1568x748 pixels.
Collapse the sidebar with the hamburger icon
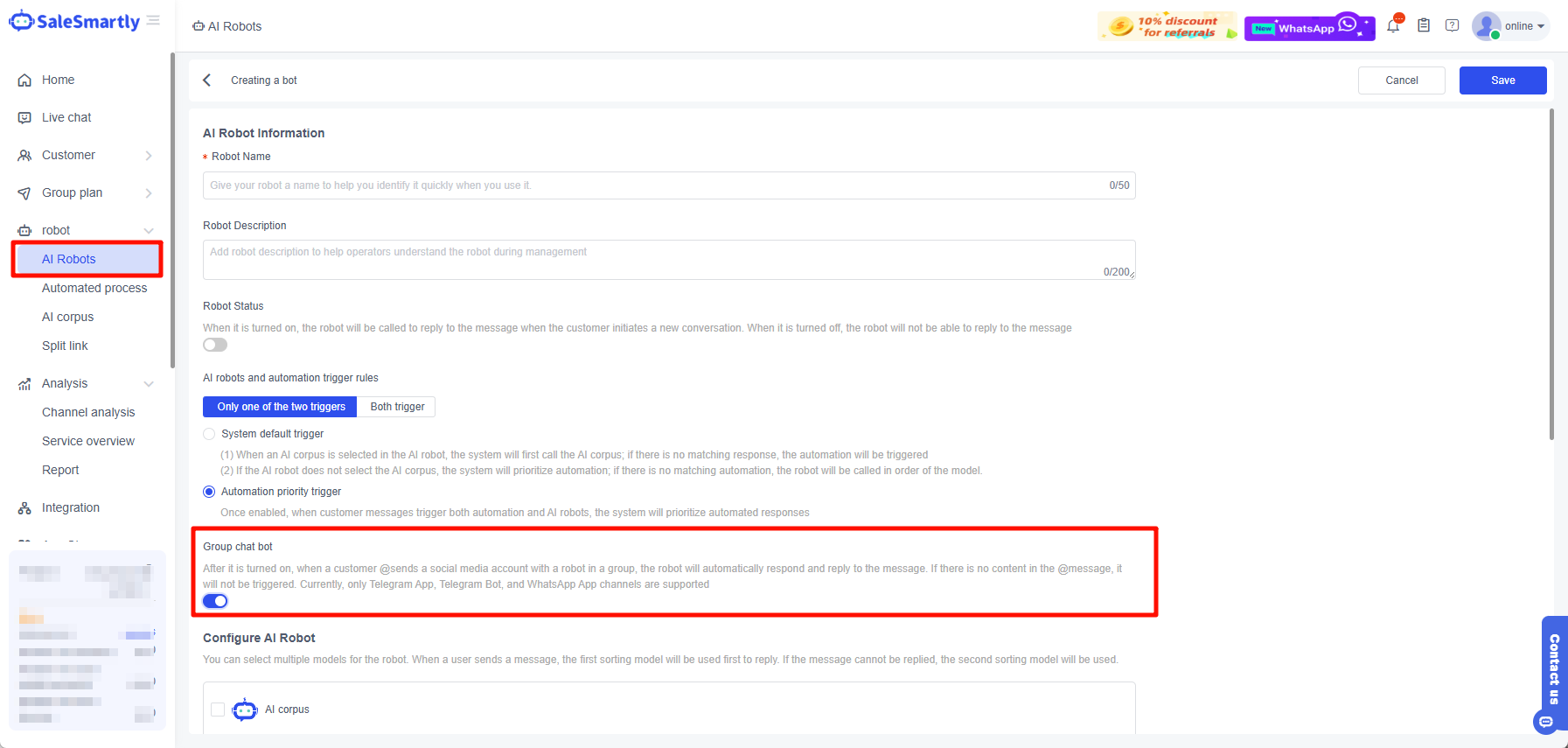coord(153,20)
